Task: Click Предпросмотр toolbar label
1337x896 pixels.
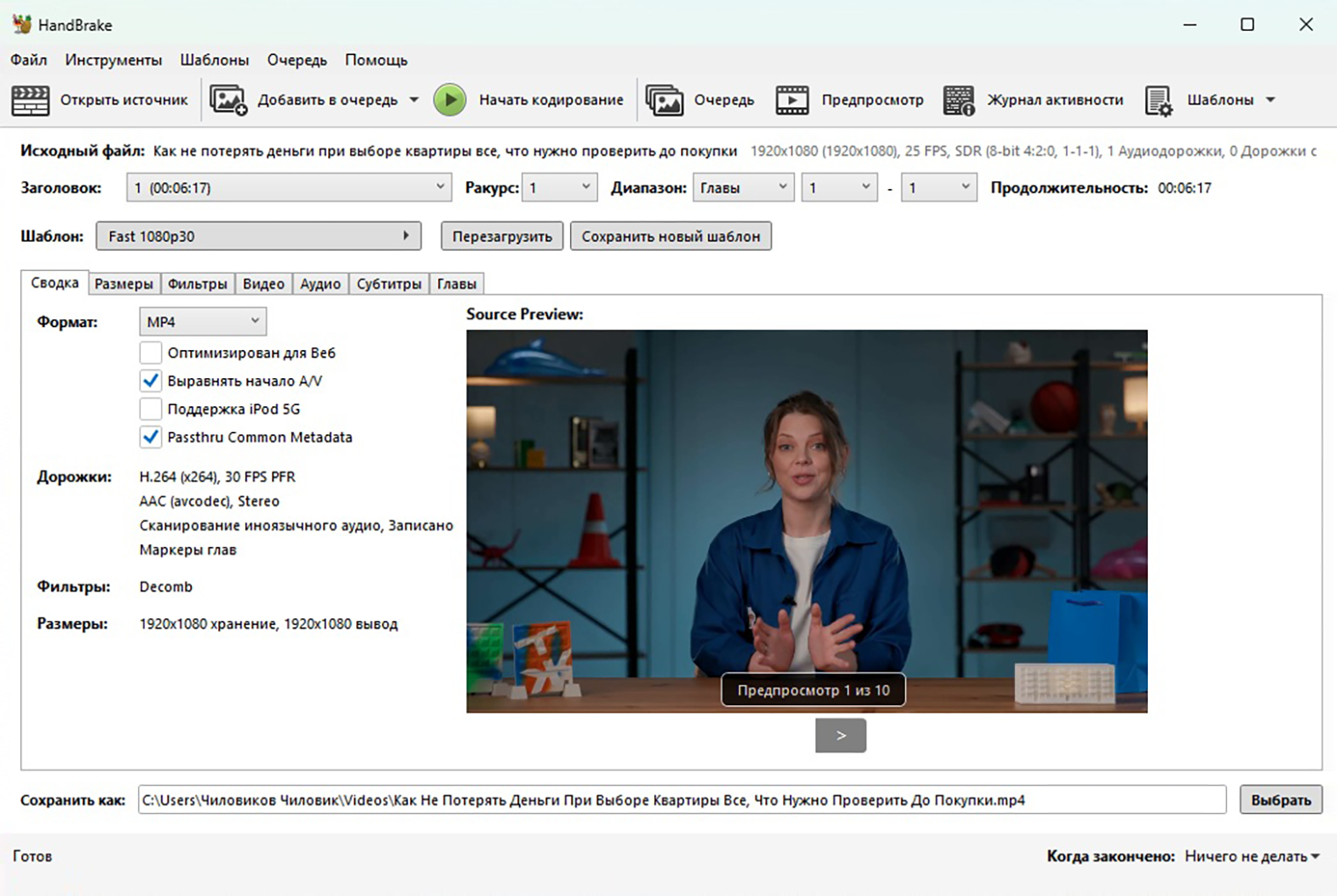Action: pos(873,100)
